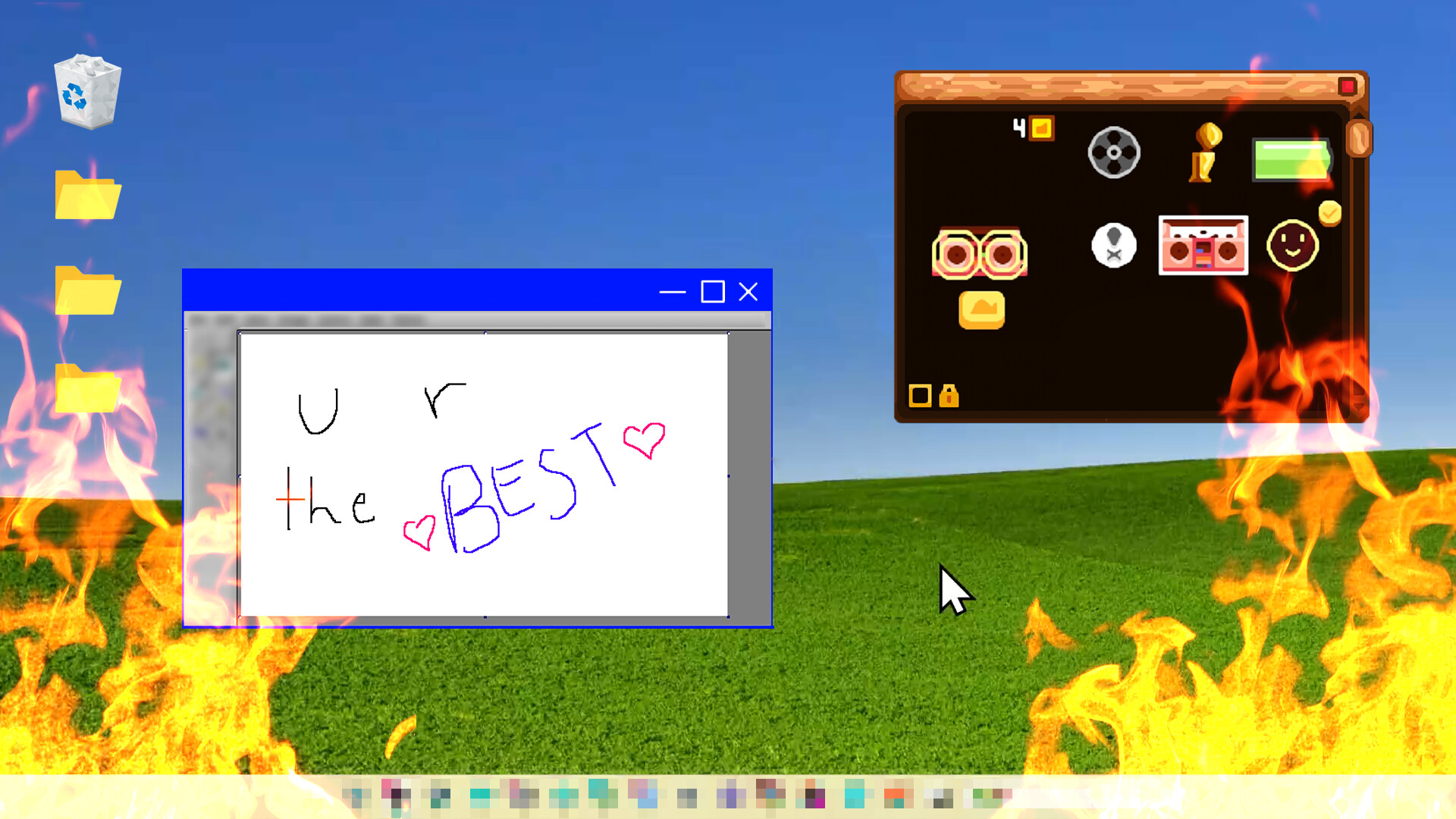1456x819 pixels.
Task: Click the film reel icon in pixel window
Action: point(1113,152)
